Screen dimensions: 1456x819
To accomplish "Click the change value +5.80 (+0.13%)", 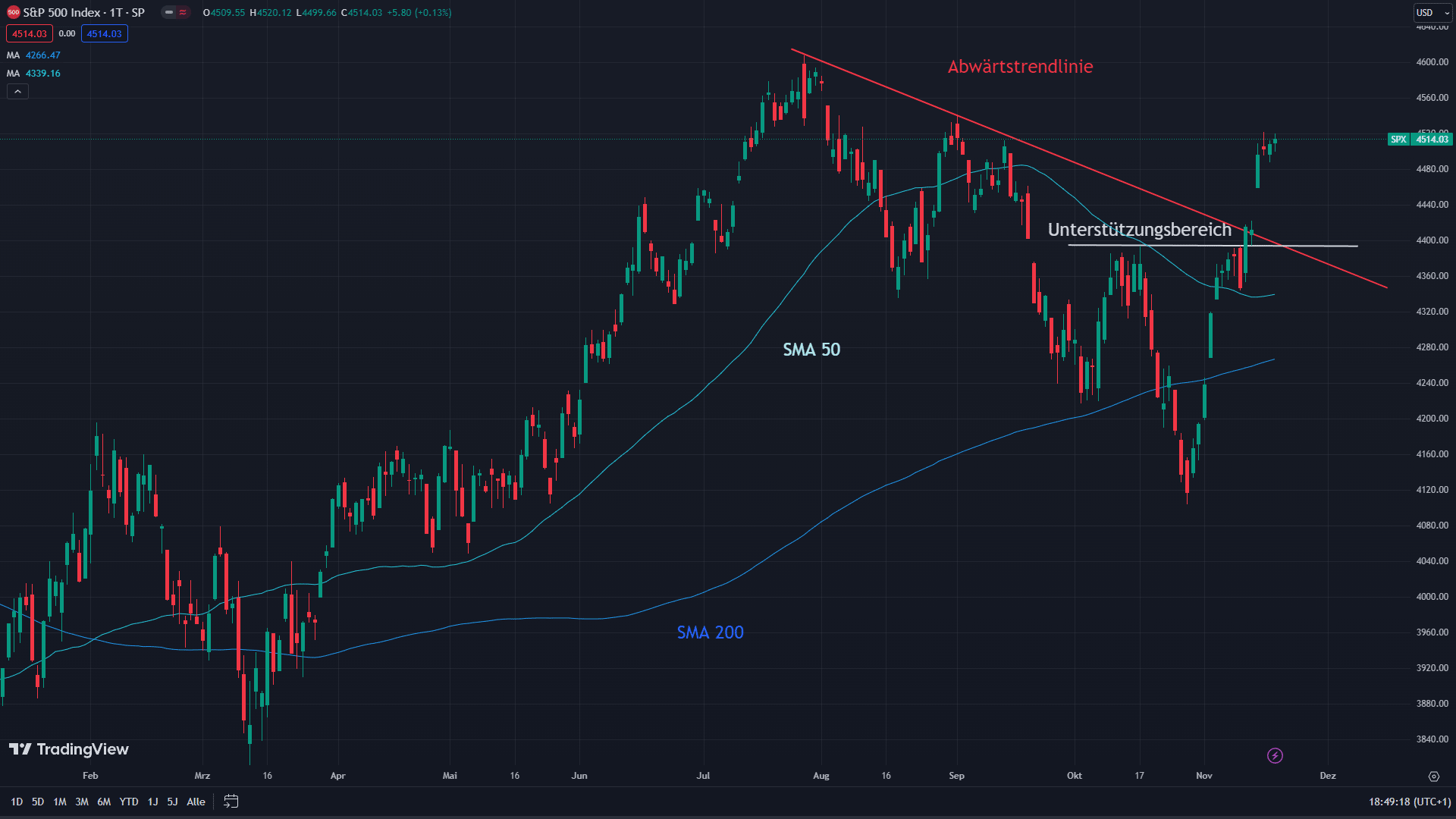I will tap(419, 13).
